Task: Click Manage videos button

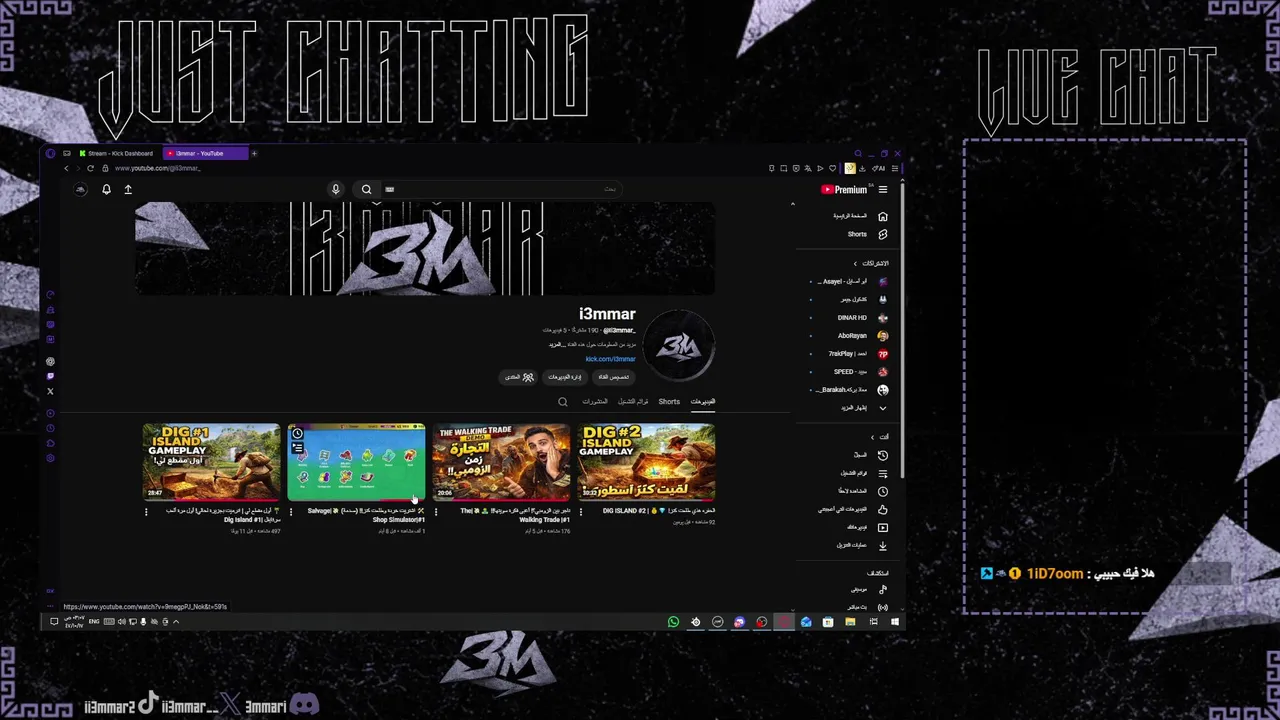Action: pyautogui.click(x=564, y=377)
